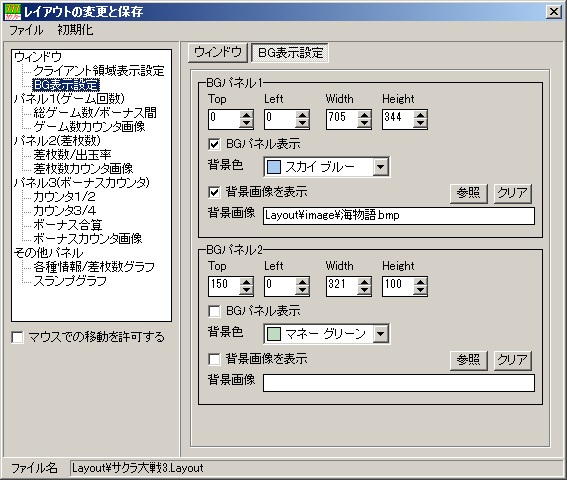Increase BGパネル1 Height with up arrow

[x=420, y=115]
